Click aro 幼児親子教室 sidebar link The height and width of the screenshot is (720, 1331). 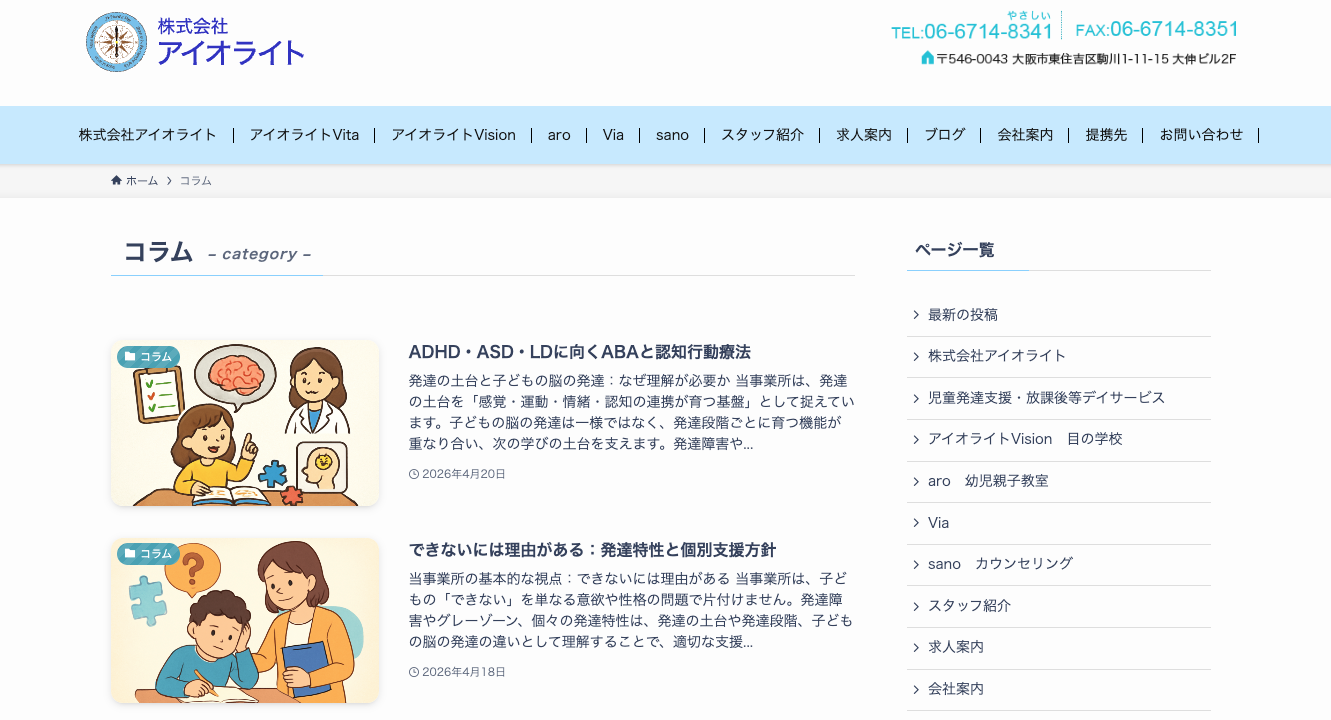(988, 481)
